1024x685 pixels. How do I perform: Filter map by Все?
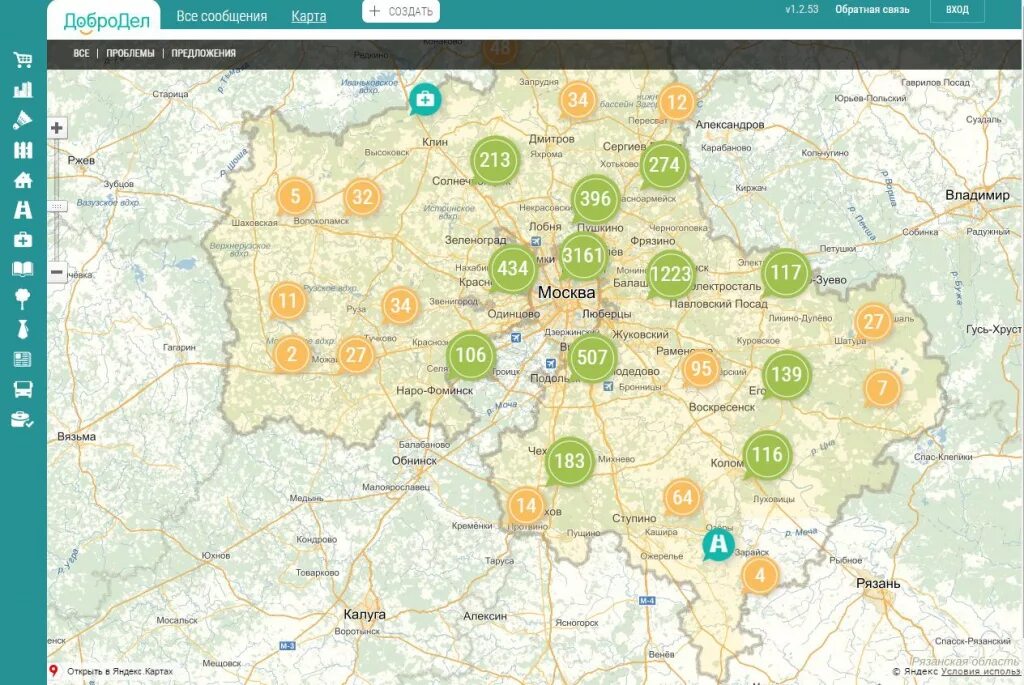pos(81,54)
